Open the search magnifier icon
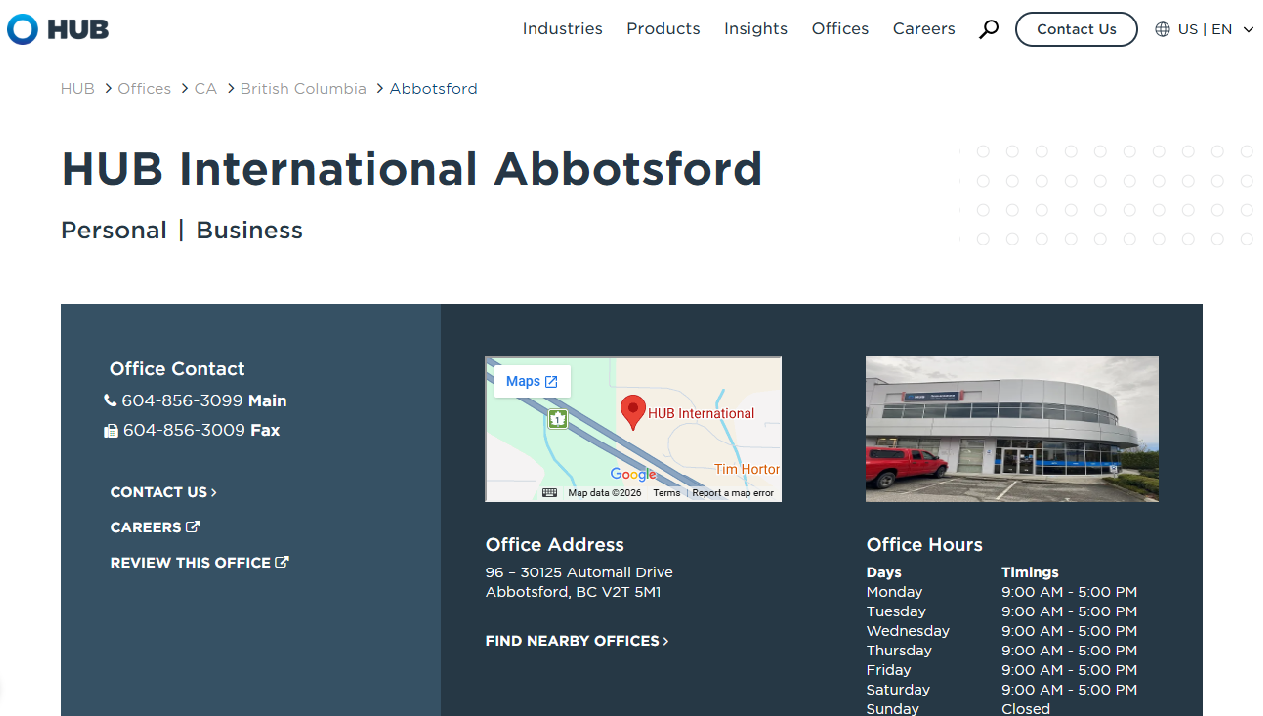 (988, 30)
